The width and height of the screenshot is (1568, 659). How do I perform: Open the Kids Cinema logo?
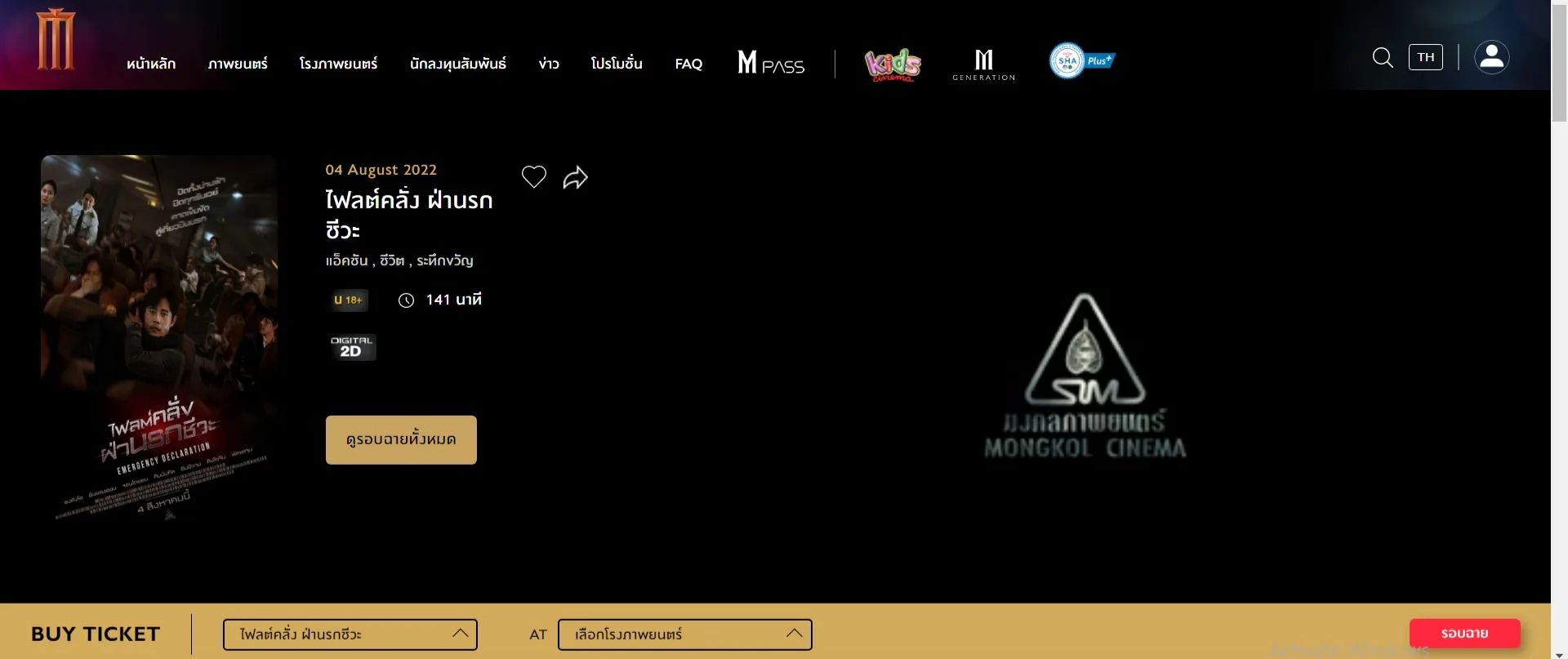pos(893,65)
